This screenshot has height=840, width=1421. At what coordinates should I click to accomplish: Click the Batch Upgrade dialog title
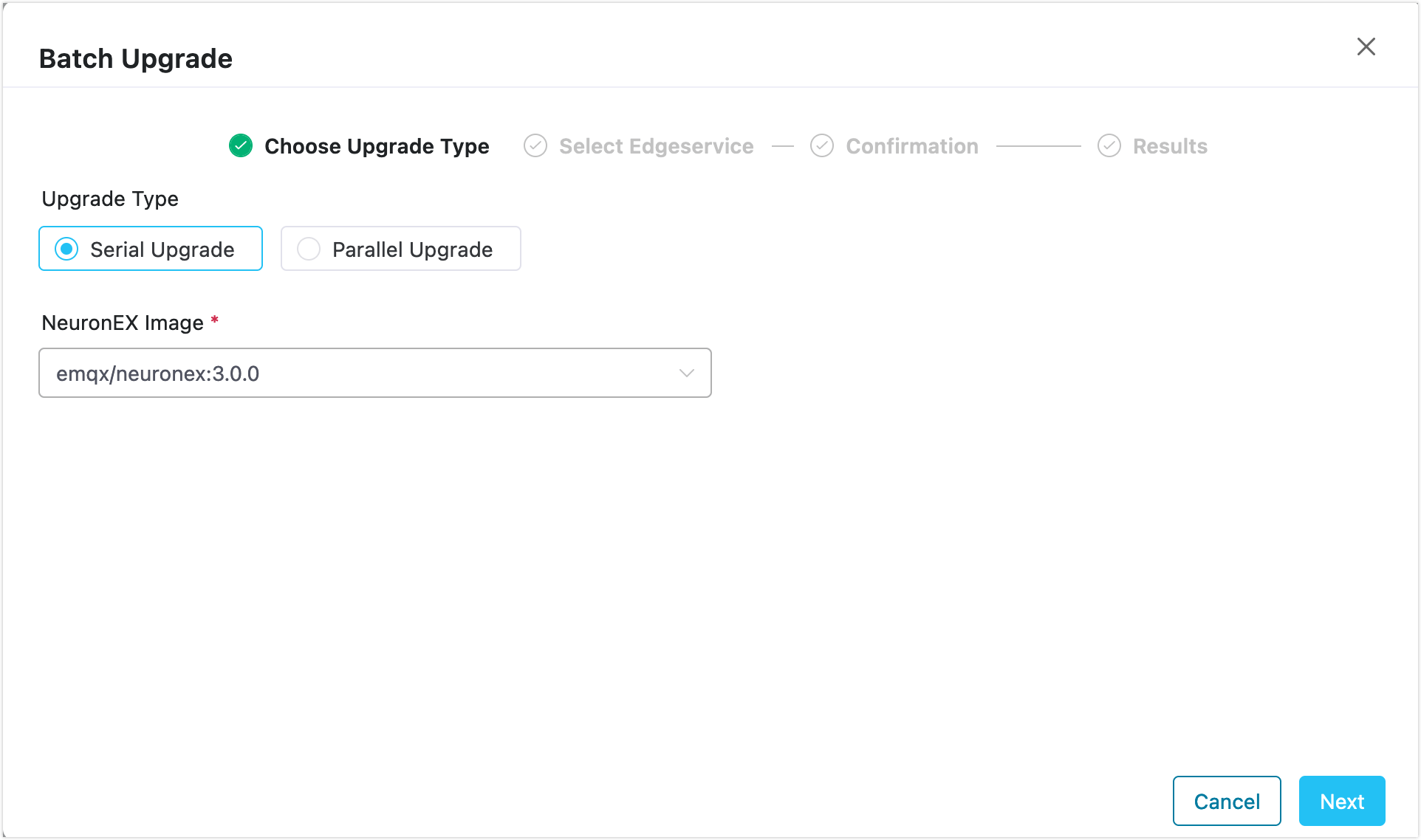tap(136, 58)
